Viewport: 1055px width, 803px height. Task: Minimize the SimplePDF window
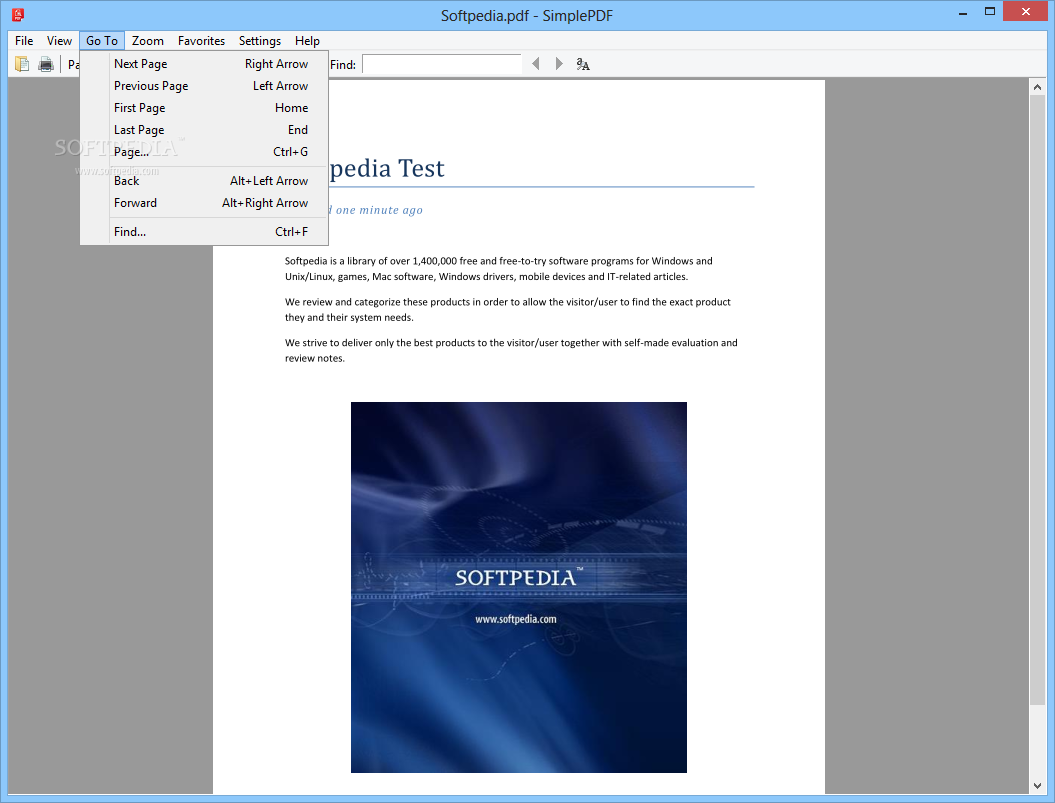coord(963,12)
